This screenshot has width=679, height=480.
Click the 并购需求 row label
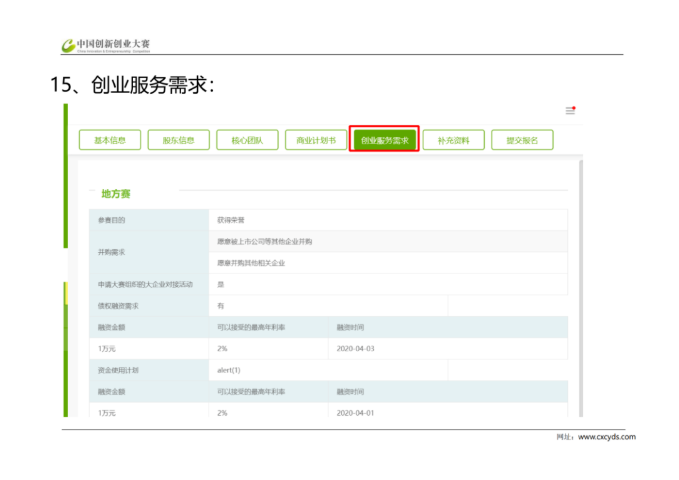[111, 252]
